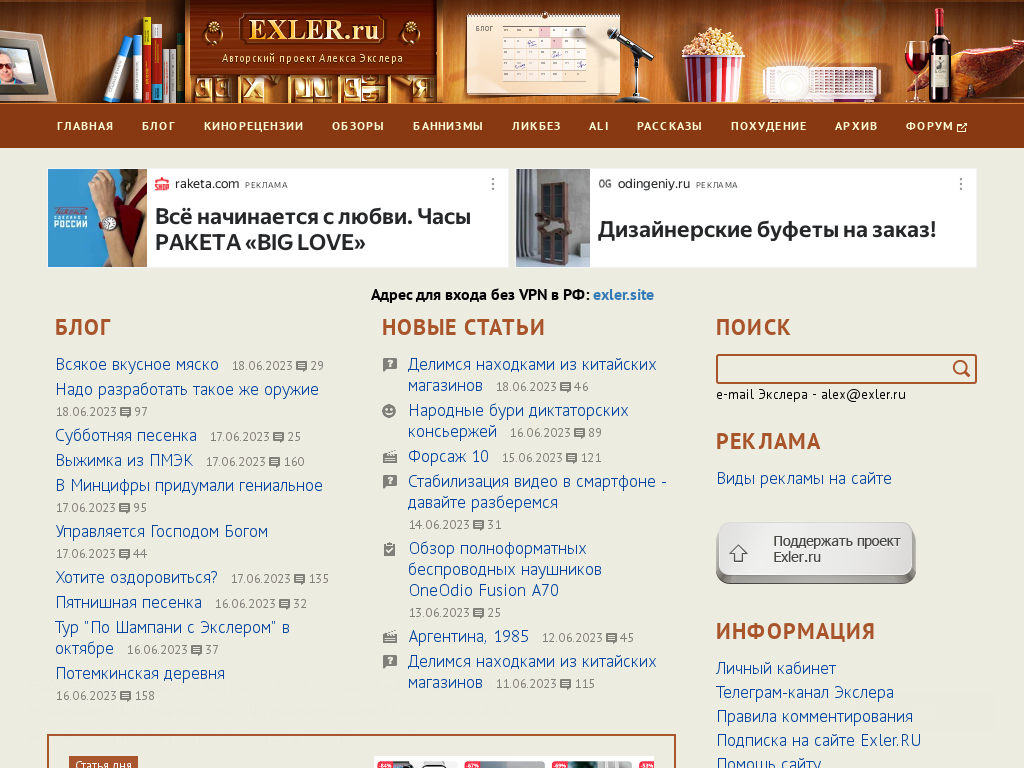Click comments icon for Всякое вкусное мяско
The image size is (1024, 768).
302,366
